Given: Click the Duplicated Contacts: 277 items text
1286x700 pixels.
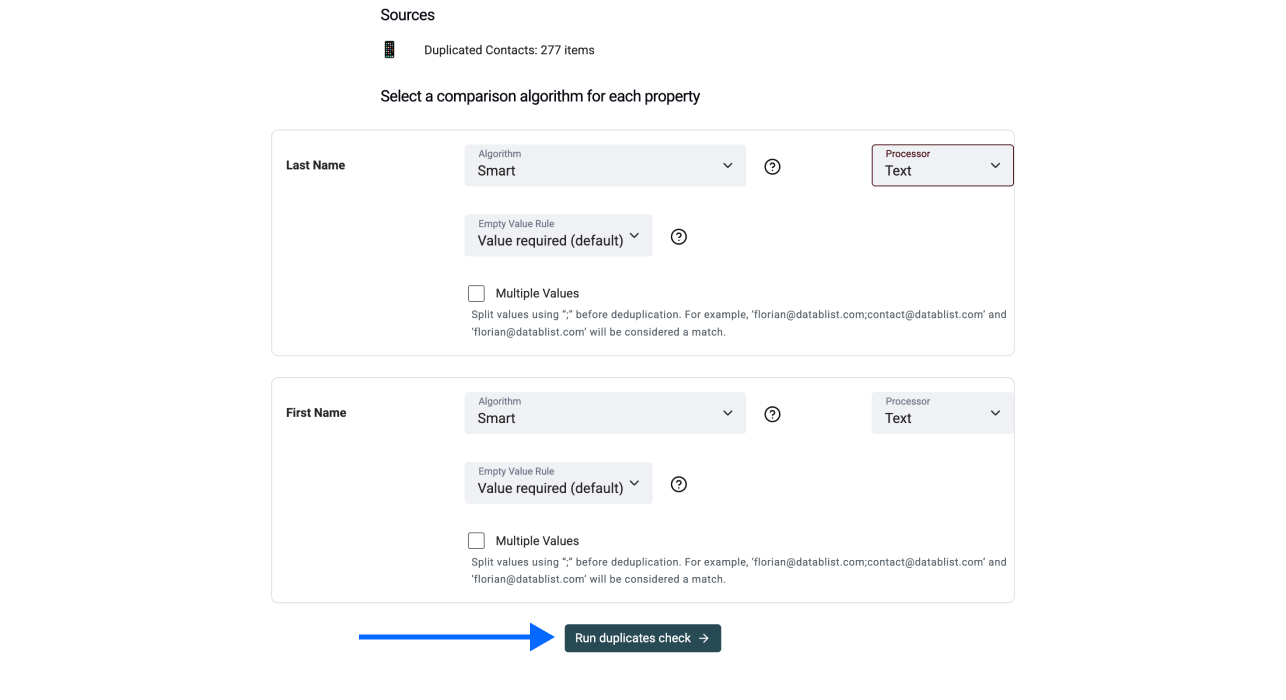Looking at the screenshot, I should click(x=509, y=50).
